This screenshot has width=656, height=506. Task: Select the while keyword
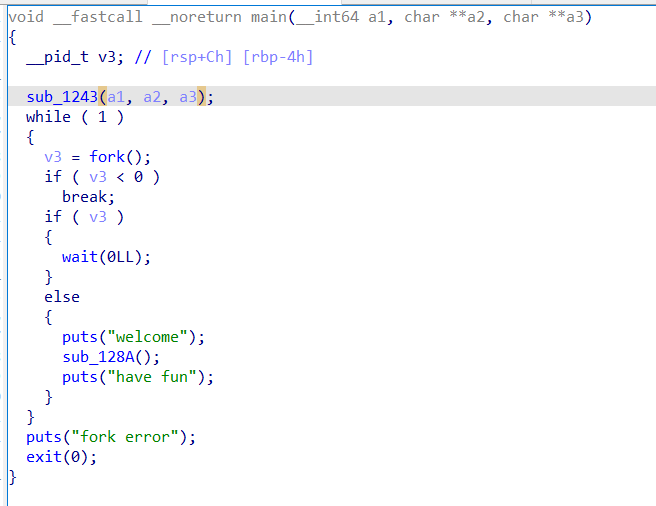[48, 117]
